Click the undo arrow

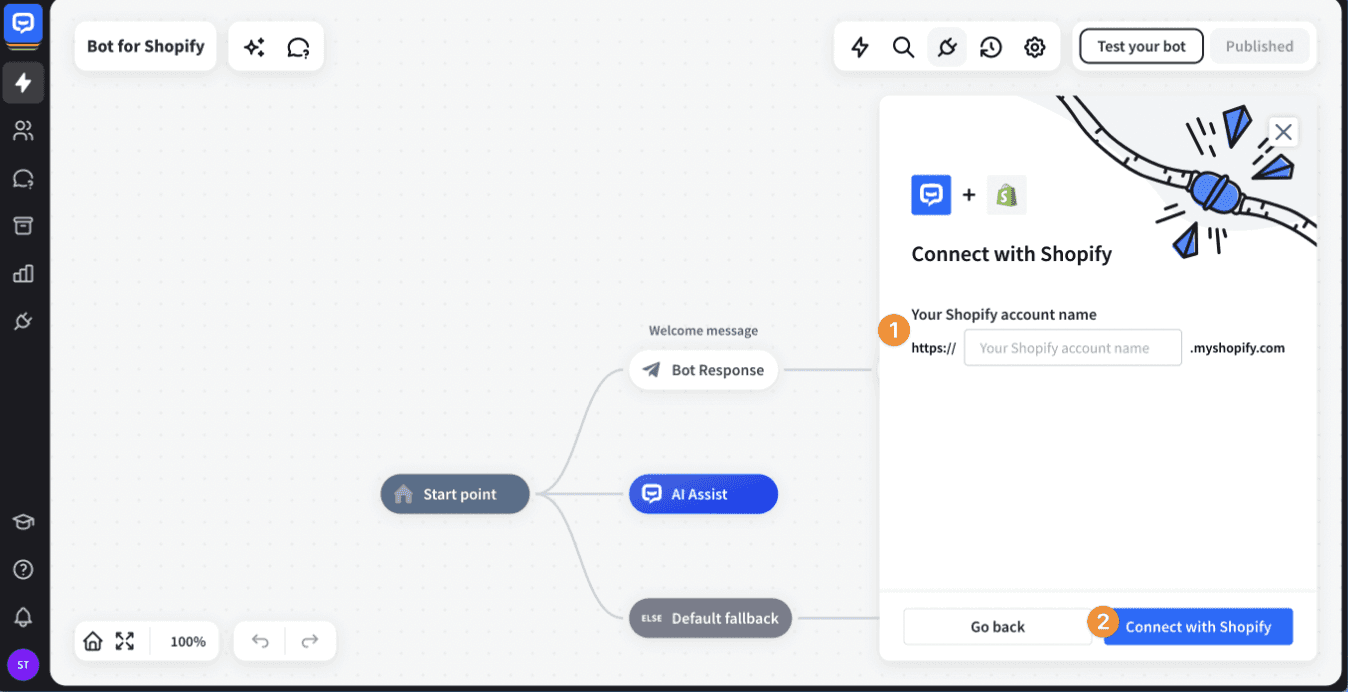260,641
